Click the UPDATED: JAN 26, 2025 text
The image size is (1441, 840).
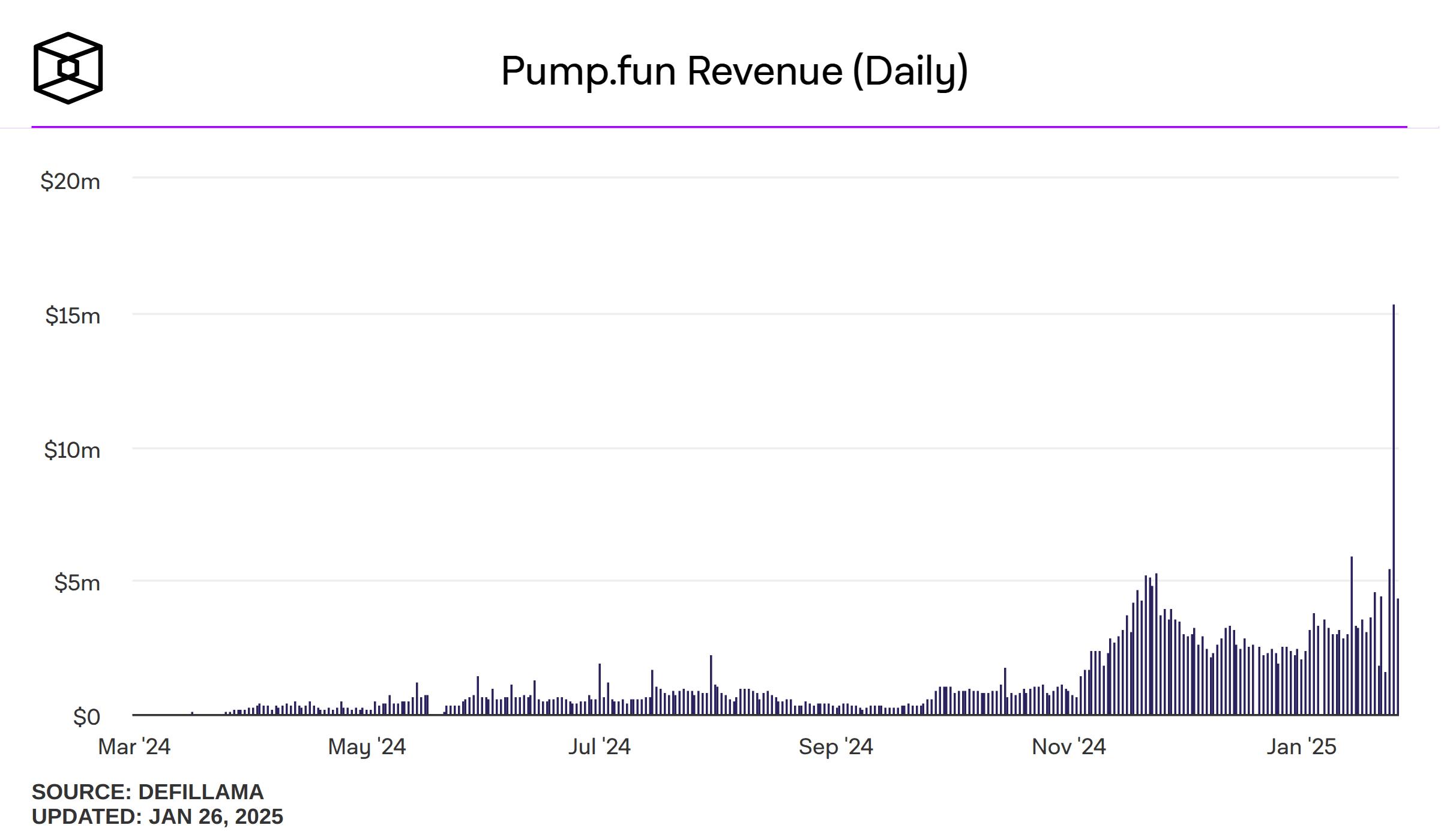pos(158,816)
